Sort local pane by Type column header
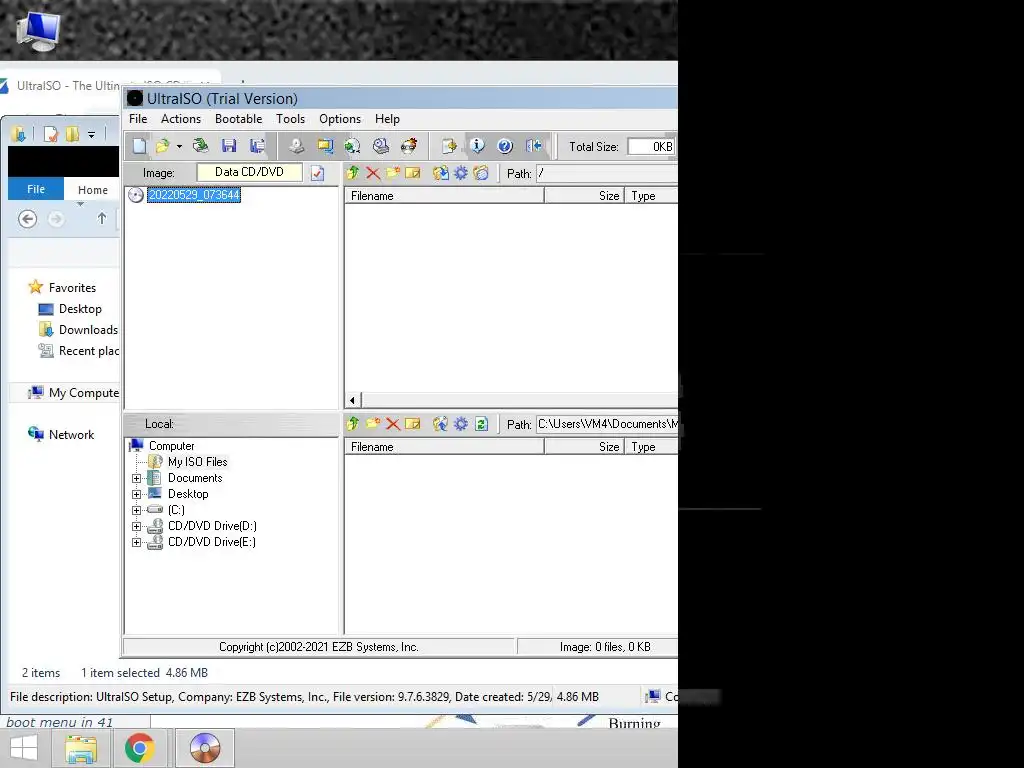The image size is (1024, 768). point(652,447)
